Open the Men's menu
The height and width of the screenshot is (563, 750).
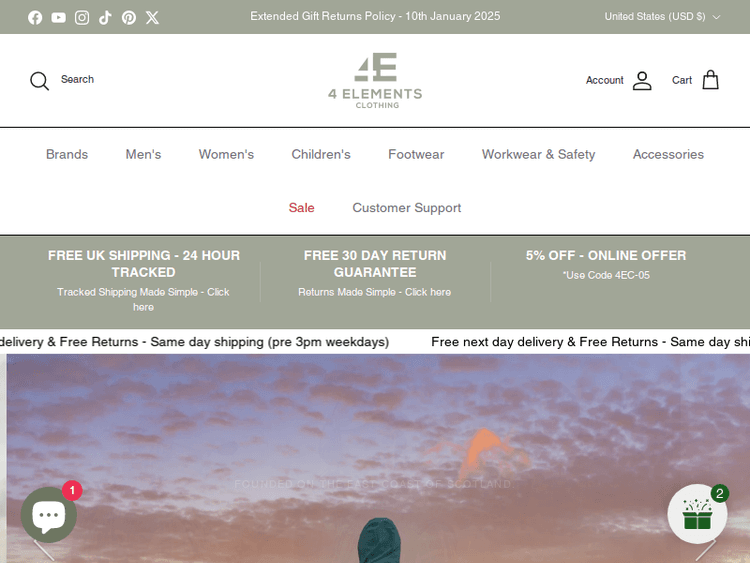143,155
